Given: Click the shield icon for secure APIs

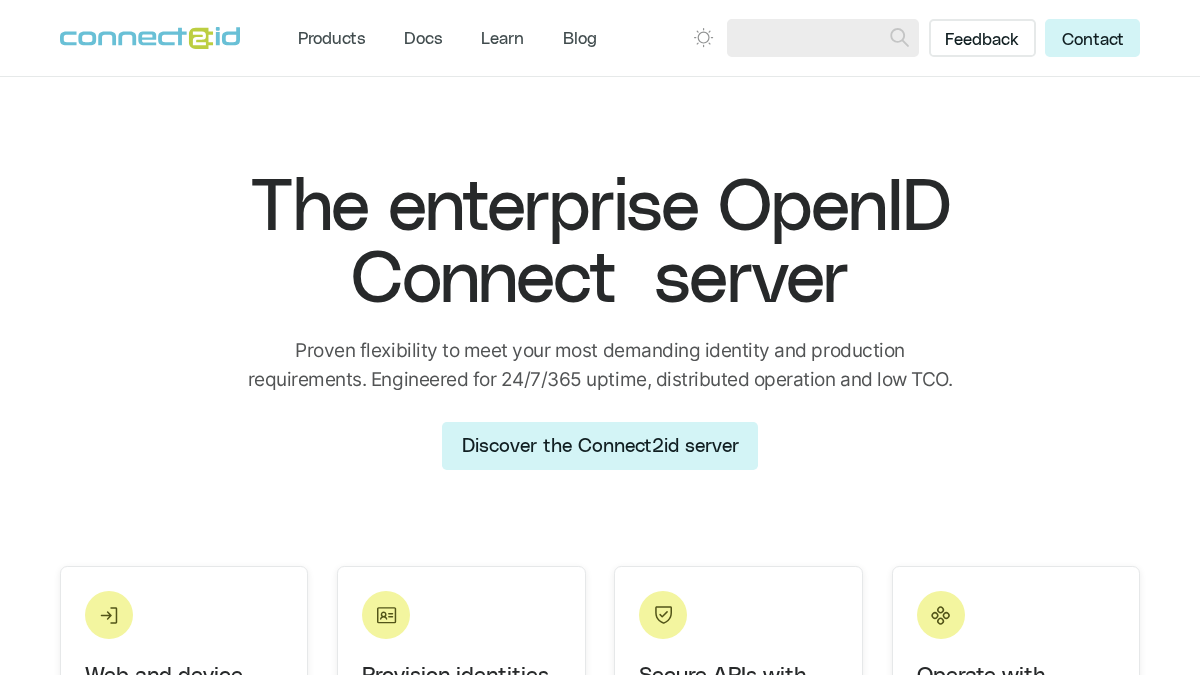Looking at the screenshot, I should [663, 615].
